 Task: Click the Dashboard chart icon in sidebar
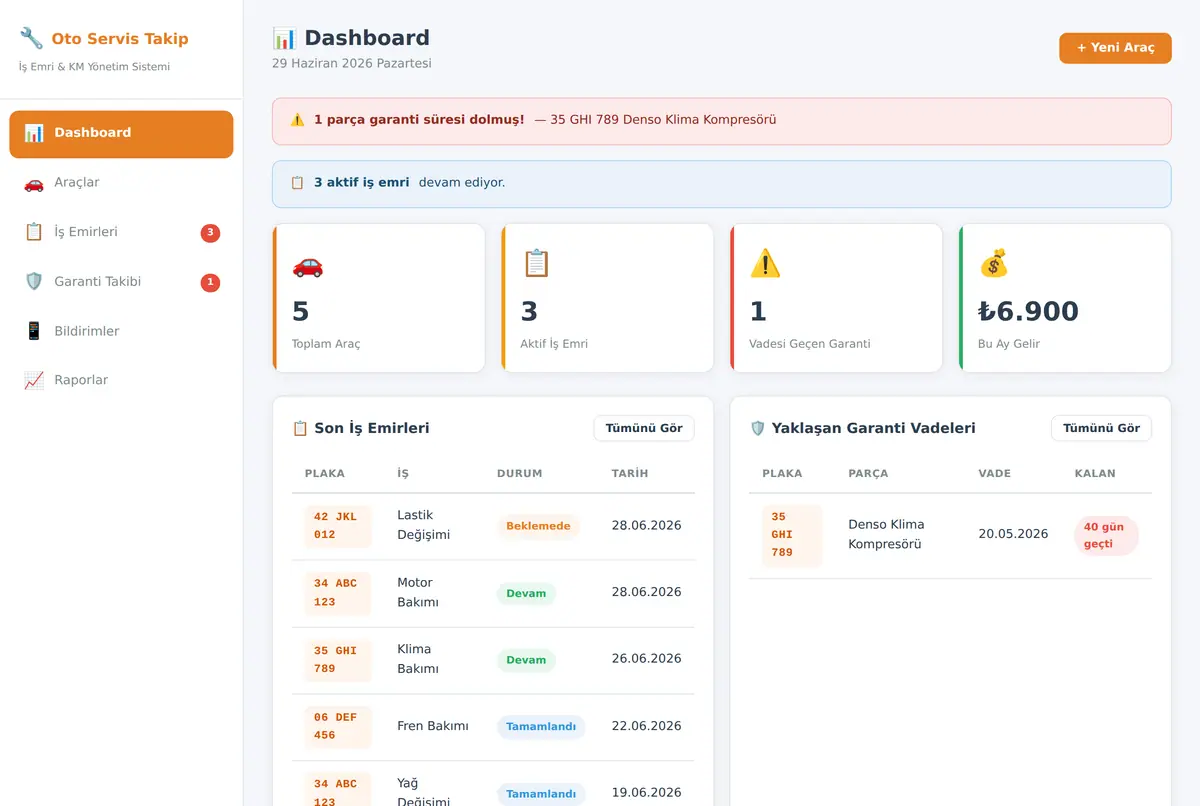tap(34, 133)
